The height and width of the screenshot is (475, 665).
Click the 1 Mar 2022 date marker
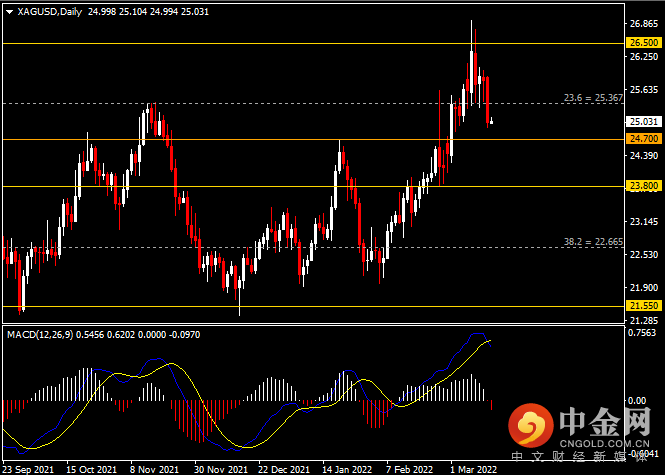coord(474,469)
